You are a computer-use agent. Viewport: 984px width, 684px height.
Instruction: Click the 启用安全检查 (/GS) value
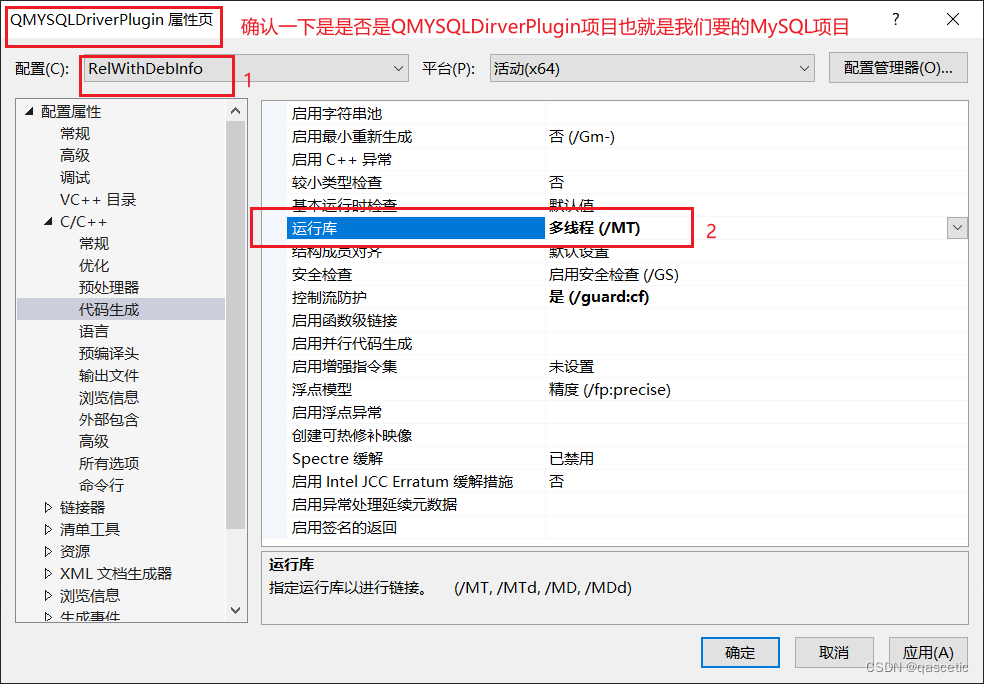click(x=613, y=274)
